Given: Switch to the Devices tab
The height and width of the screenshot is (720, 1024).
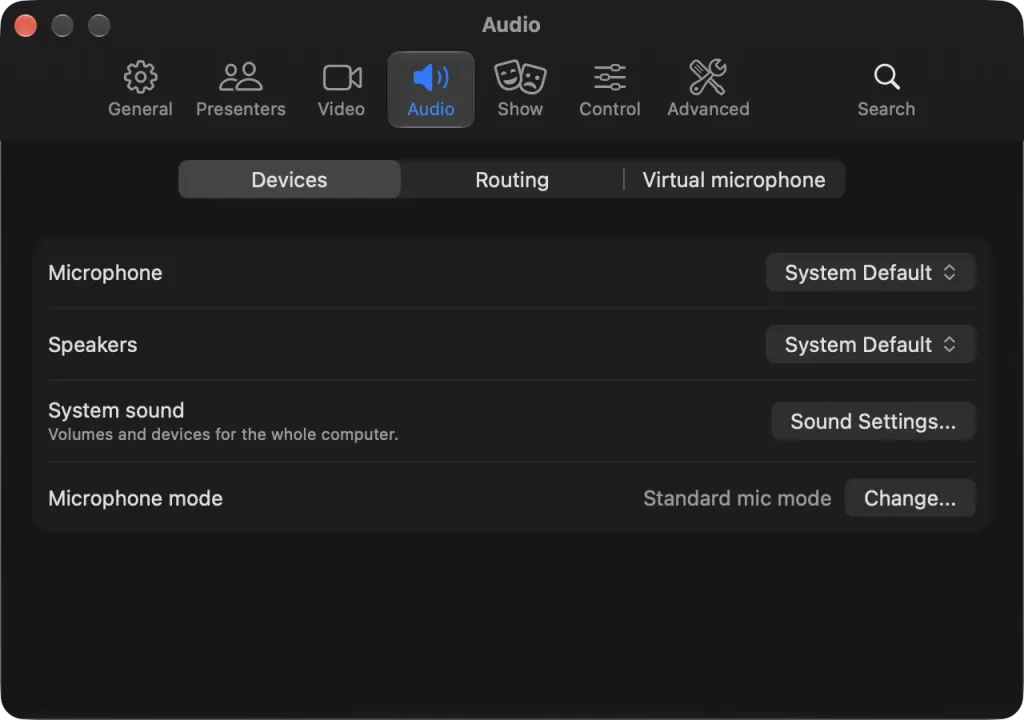Looking at the screenshot, I should point(289,180).
